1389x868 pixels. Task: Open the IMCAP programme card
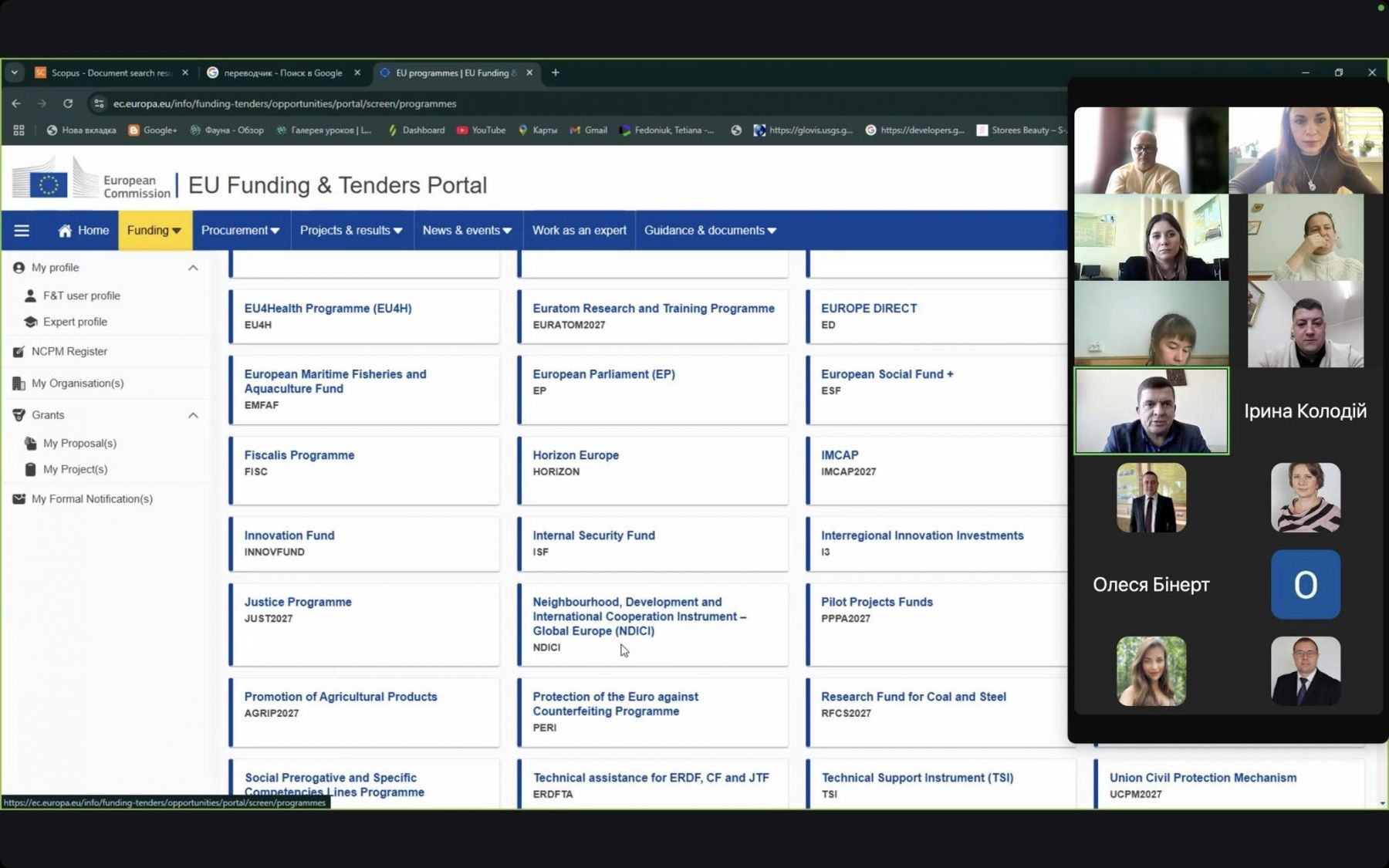click(937, 471)
